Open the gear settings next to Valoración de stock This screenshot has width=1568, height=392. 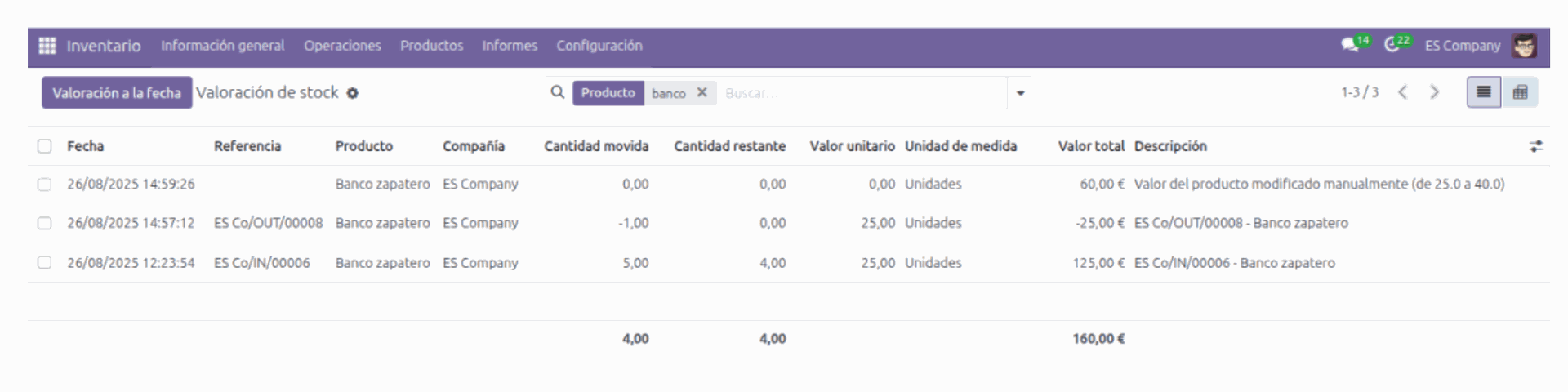coord(352,93)
